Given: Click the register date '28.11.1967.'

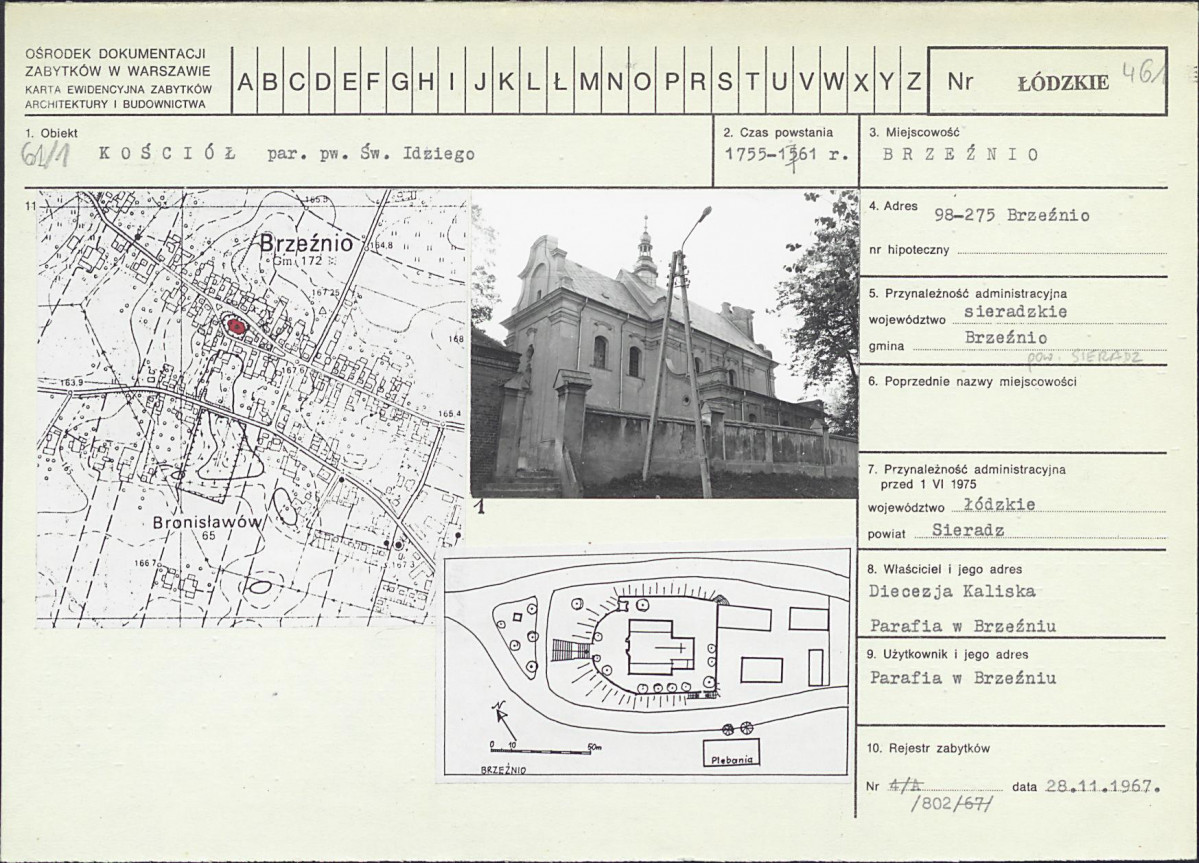Looking at the screenshot, I should pyautogui.click(x=1102, y=787).
